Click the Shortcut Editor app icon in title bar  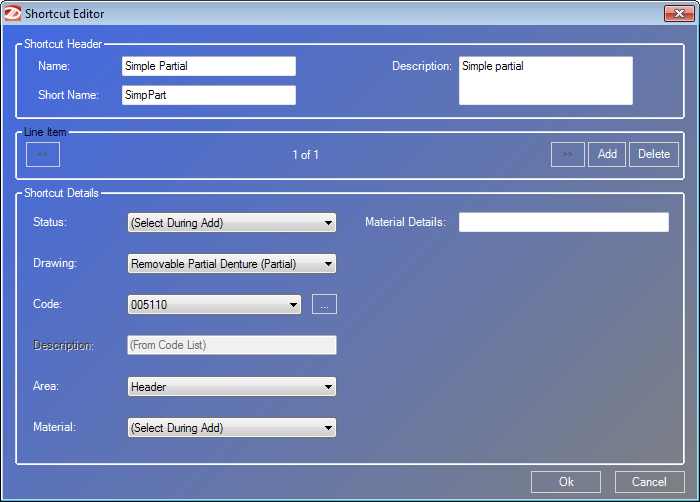pyautogui.click(x=12, y=13)
